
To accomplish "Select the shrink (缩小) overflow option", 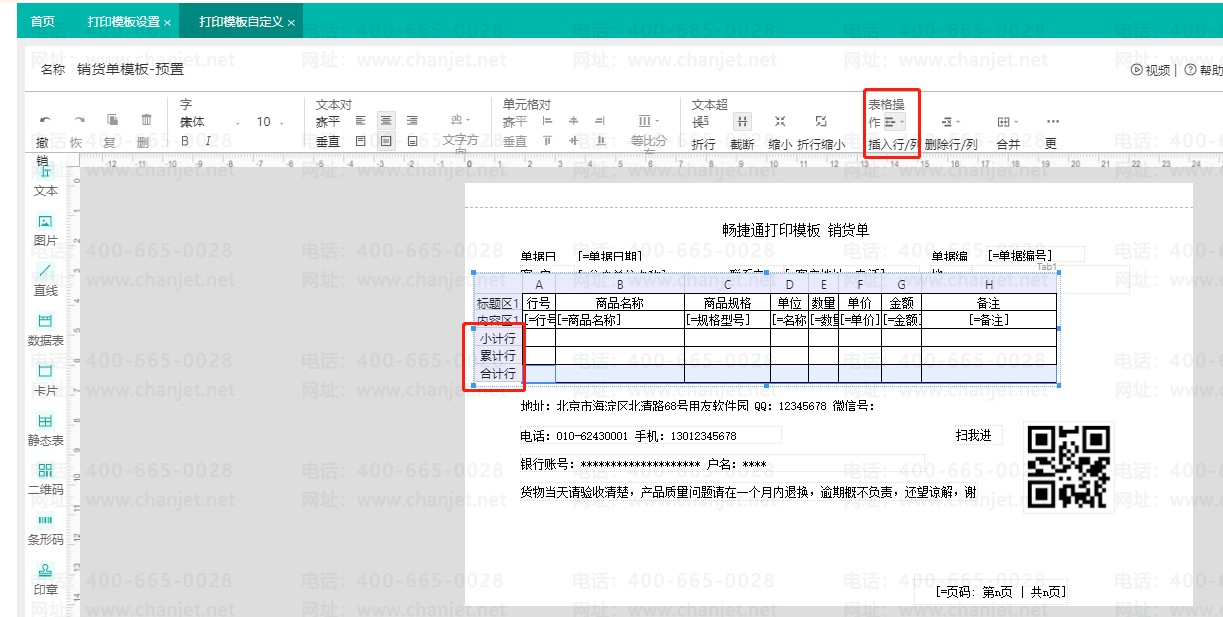I will point(780,121).
